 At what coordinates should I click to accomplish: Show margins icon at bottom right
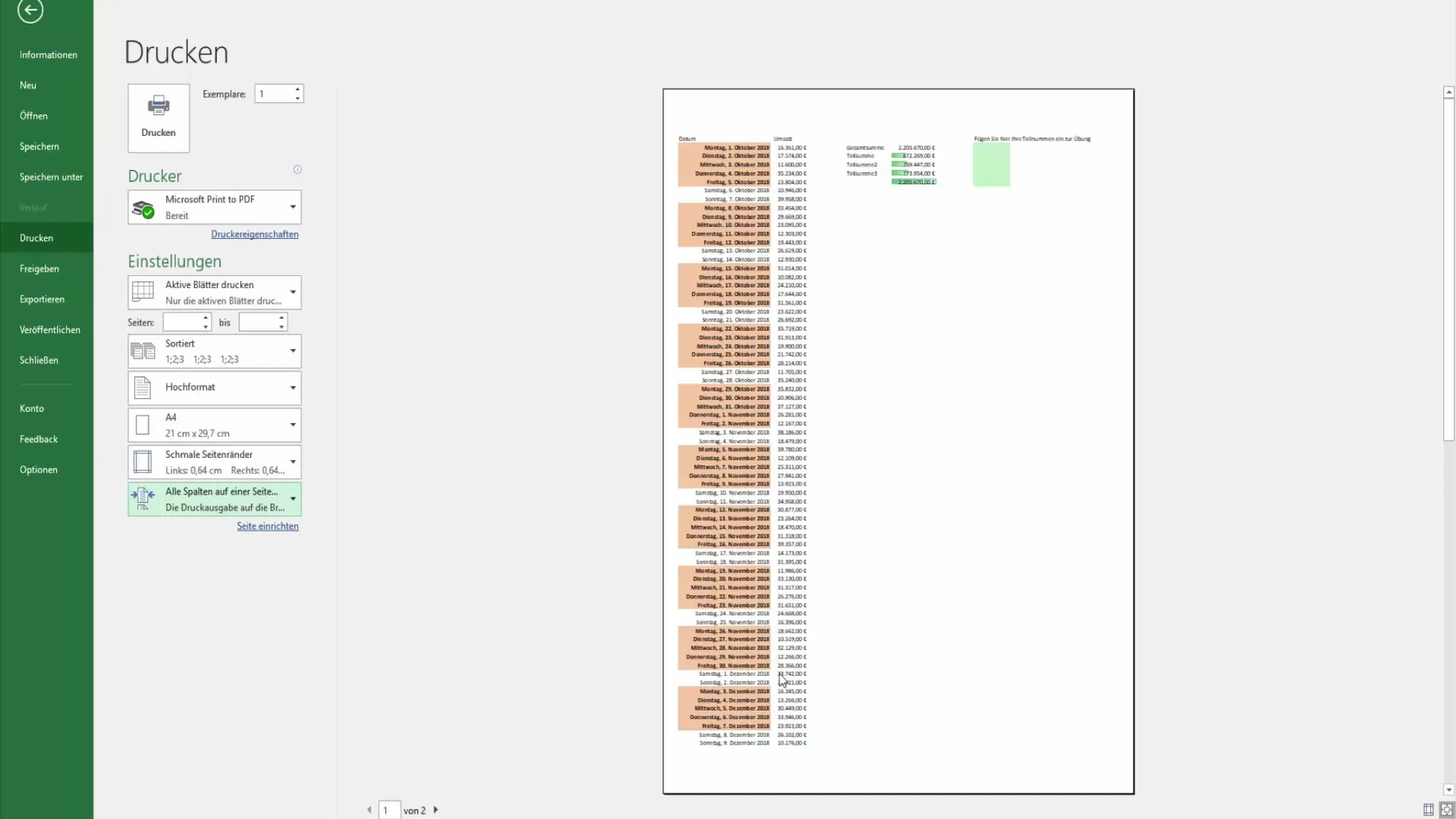1428,809
